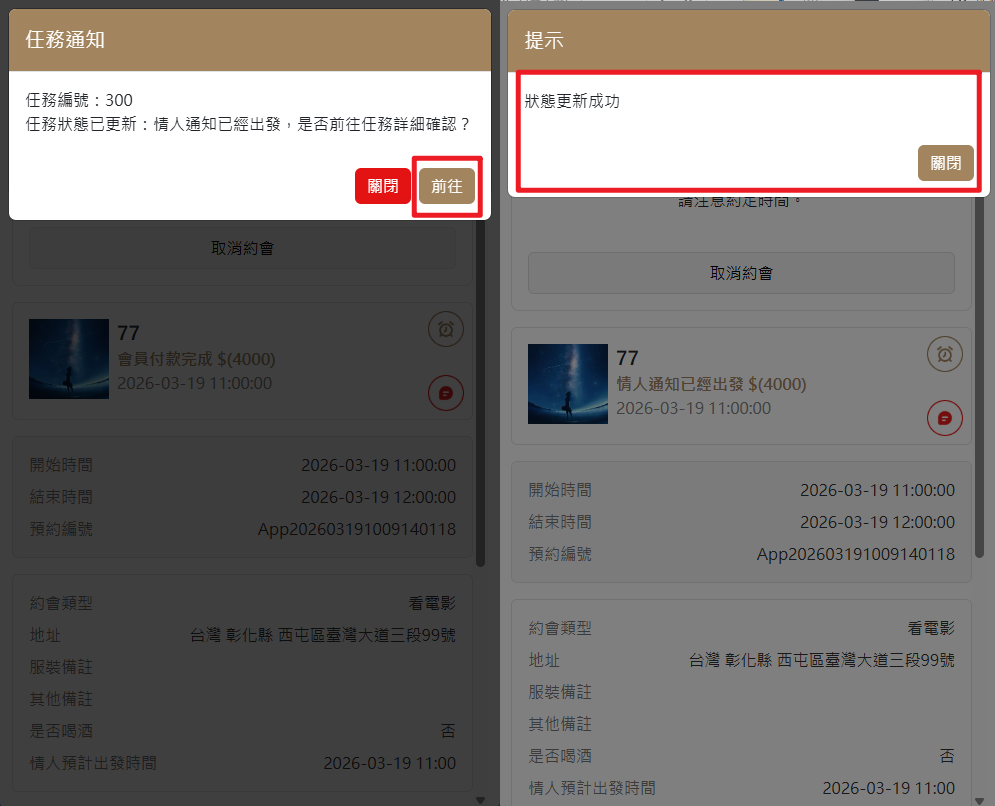Viewport: 995px width, 806px height.
Task: Click 否 value in right panel
Action: pyautogui.click(x=947, y=756)
